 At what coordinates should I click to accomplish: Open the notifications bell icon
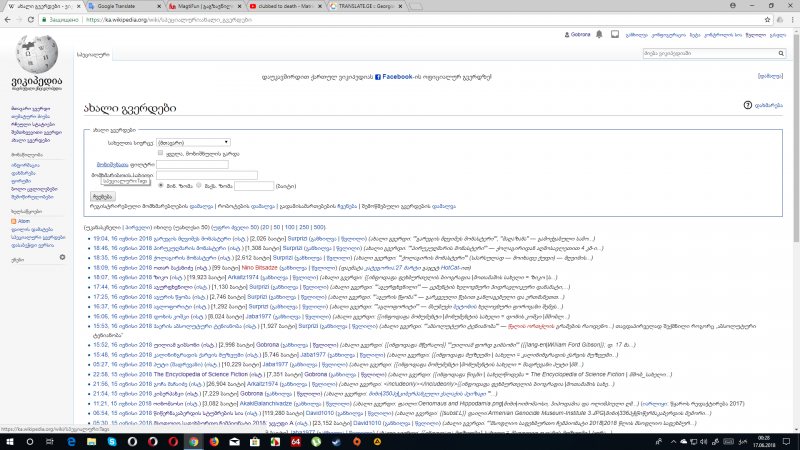coord(598,34)
